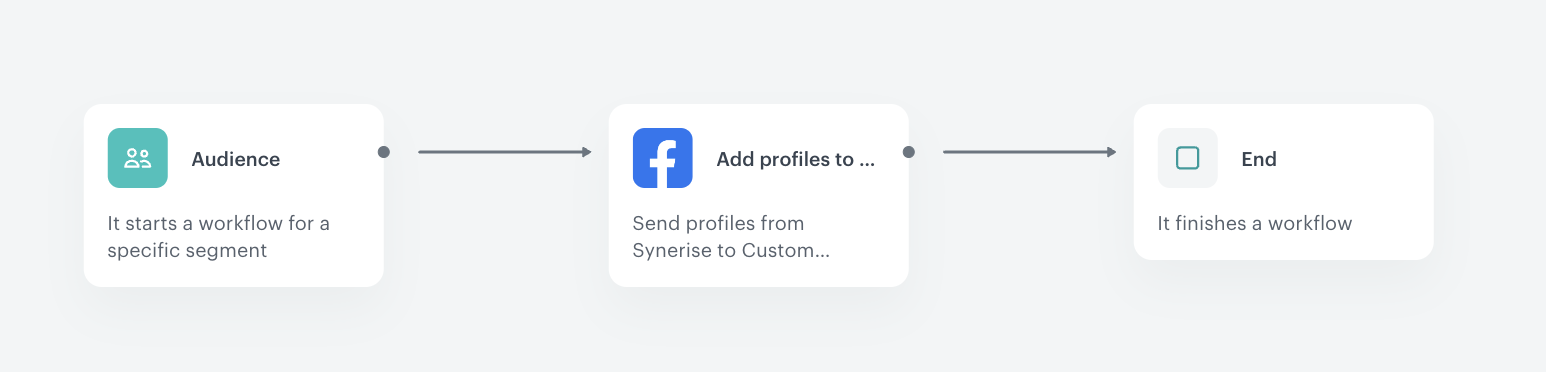
Task: Select the arrow linking Audience to Facebook node
Action: [x=505, y=152]
